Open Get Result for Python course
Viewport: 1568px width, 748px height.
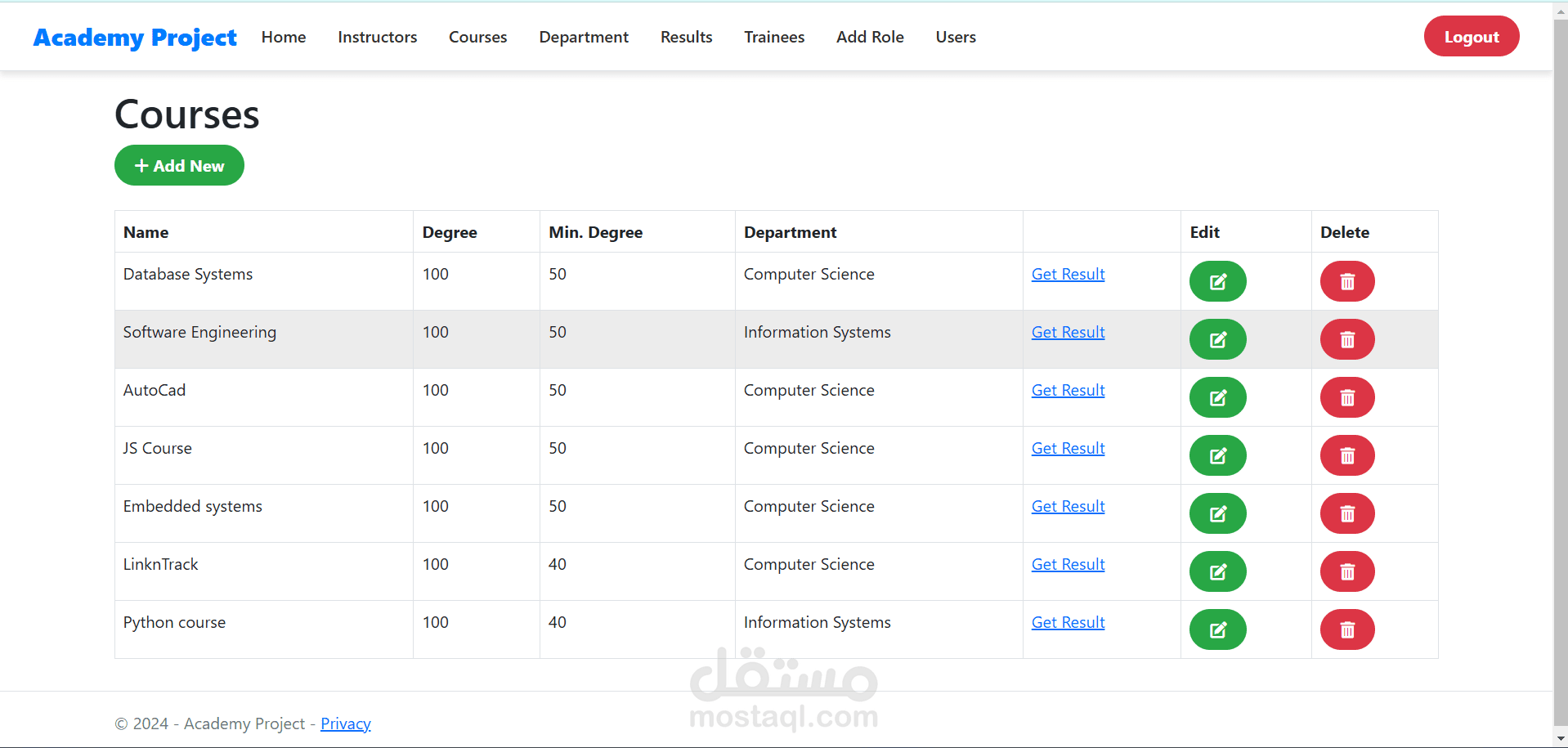pos(1068,622)
